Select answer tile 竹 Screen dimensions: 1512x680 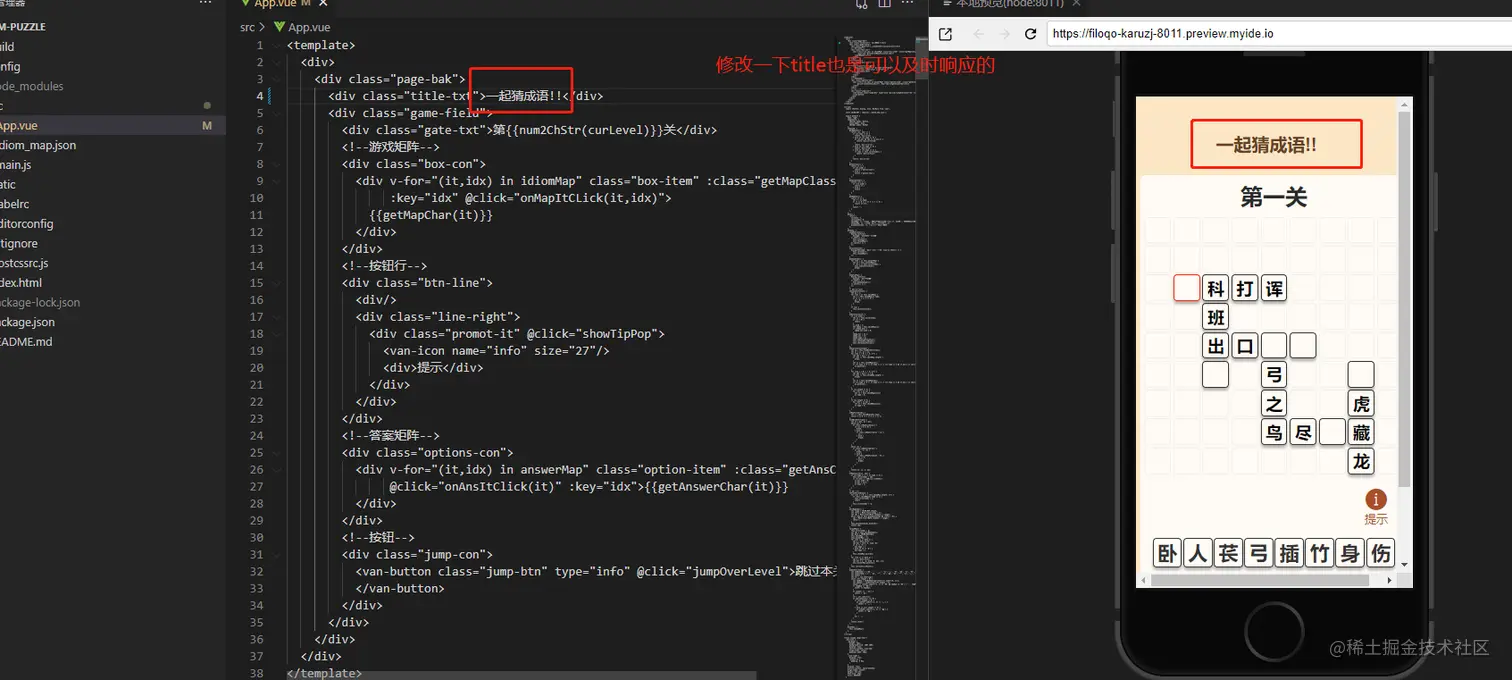click(x=1320, y=553)
